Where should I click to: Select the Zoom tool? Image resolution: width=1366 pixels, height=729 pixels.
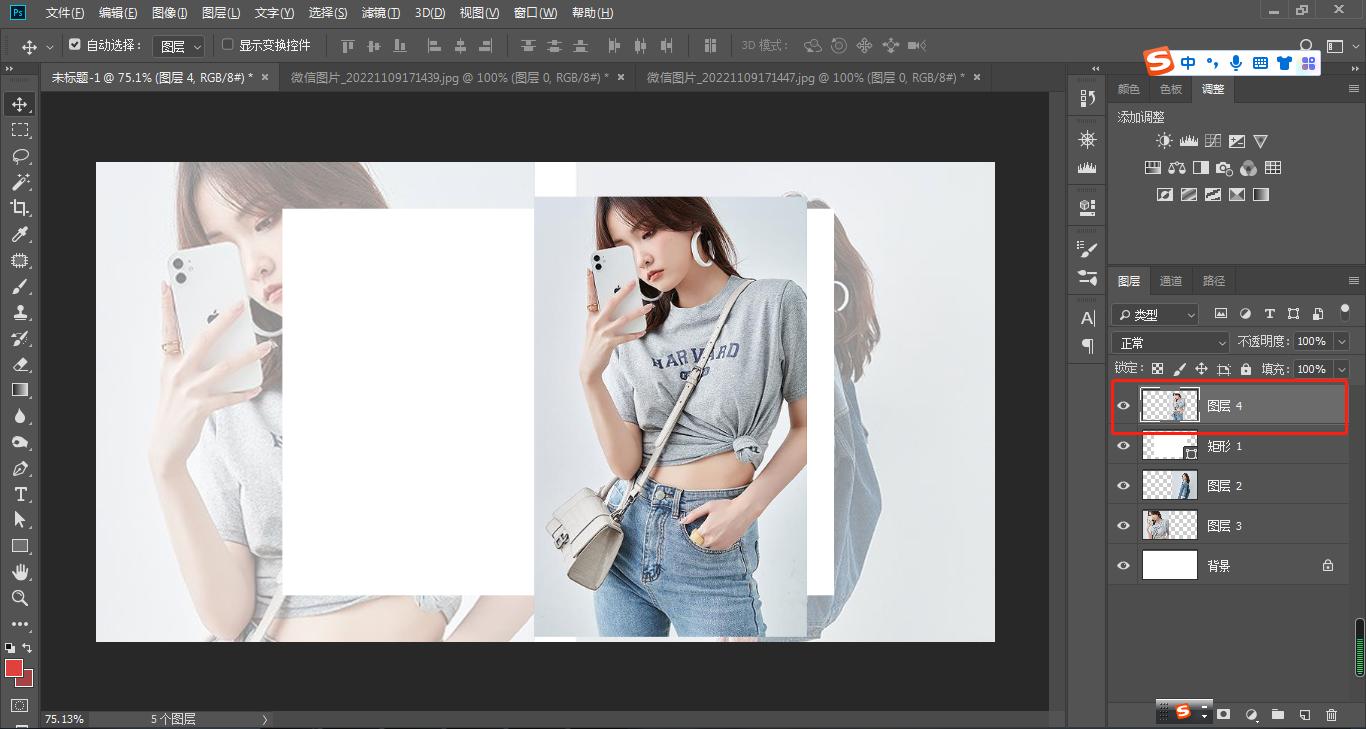[20, 598]
